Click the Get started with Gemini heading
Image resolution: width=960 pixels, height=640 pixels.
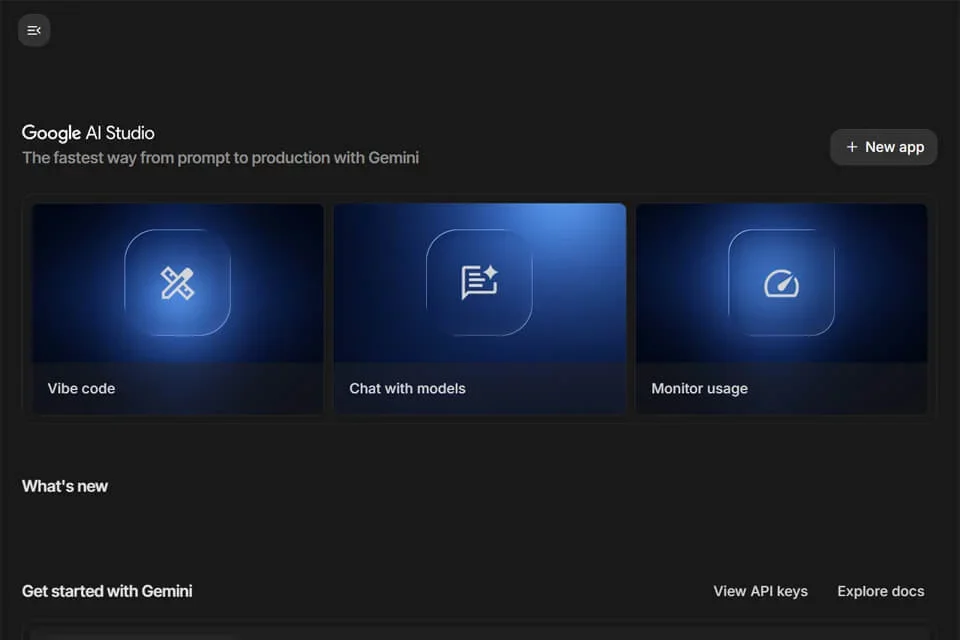107,591
